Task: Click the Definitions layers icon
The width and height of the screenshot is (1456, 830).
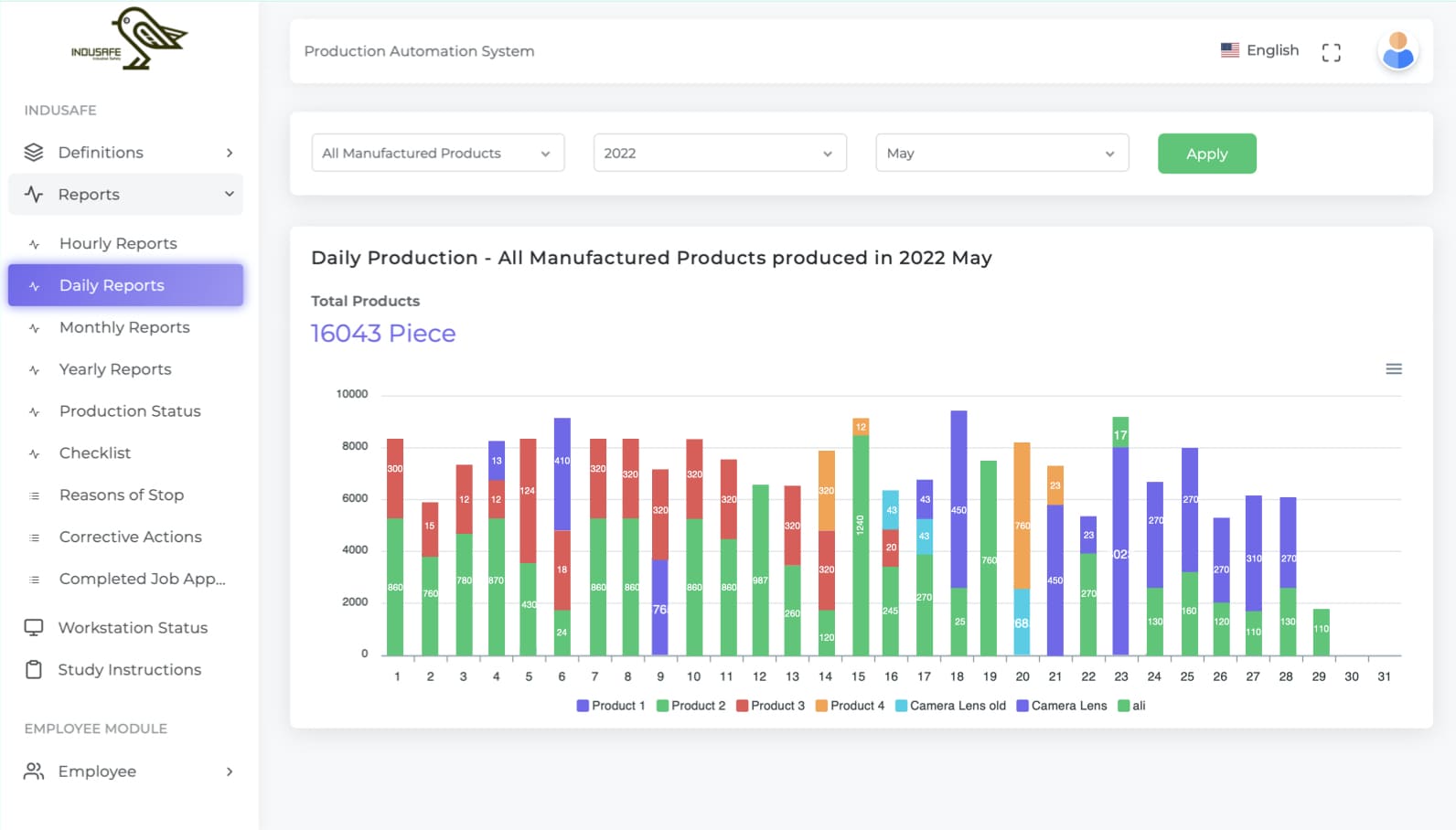Action: click(x=34, y=153)
